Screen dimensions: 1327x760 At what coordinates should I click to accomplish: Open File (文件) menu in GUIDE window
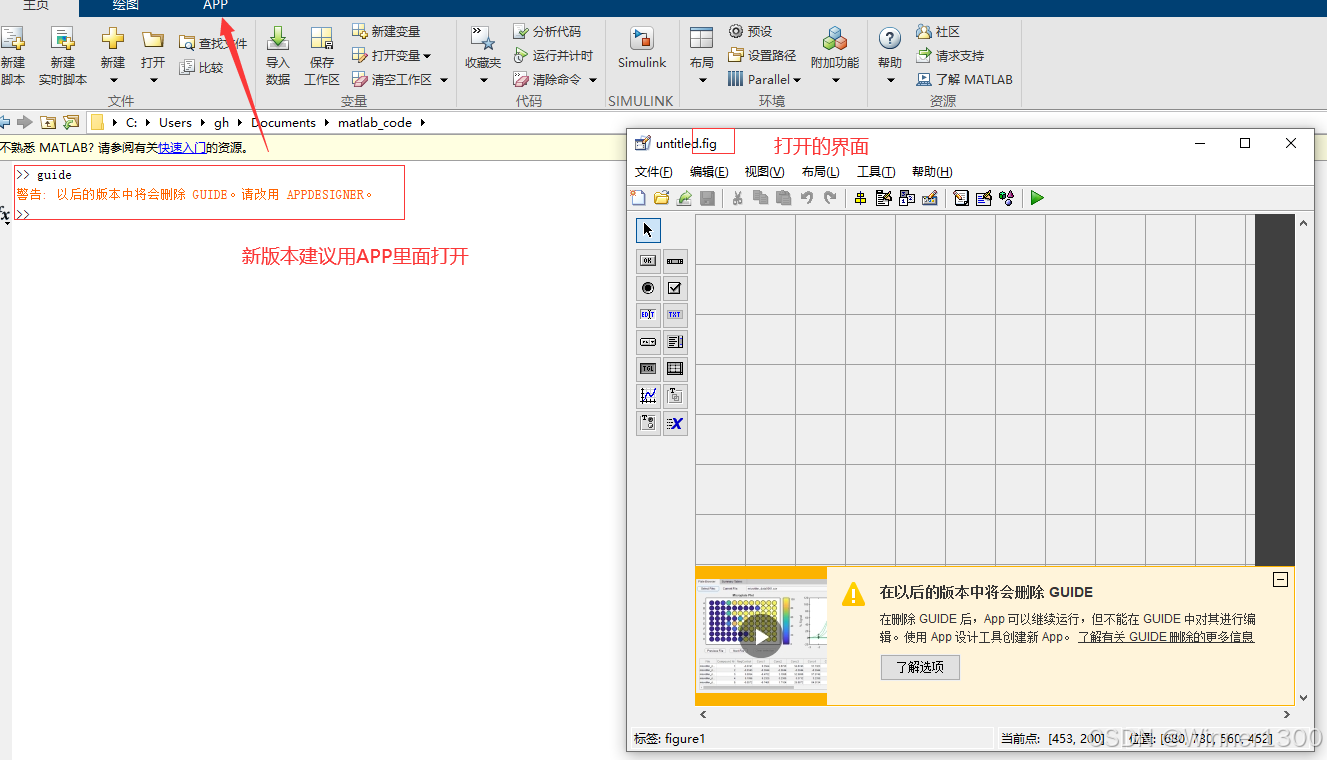point(654,172)
